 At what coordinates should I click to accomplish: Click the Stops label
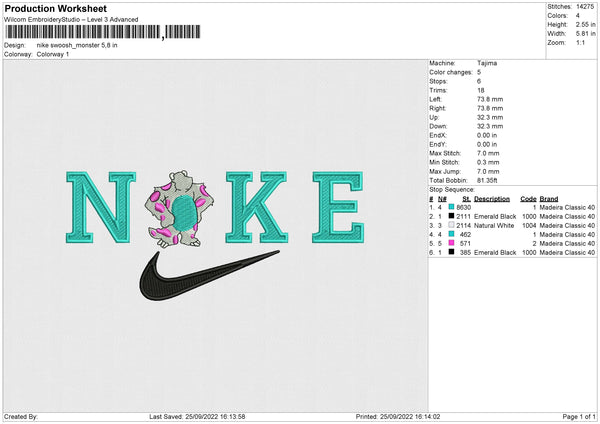[x=438, y=81]
